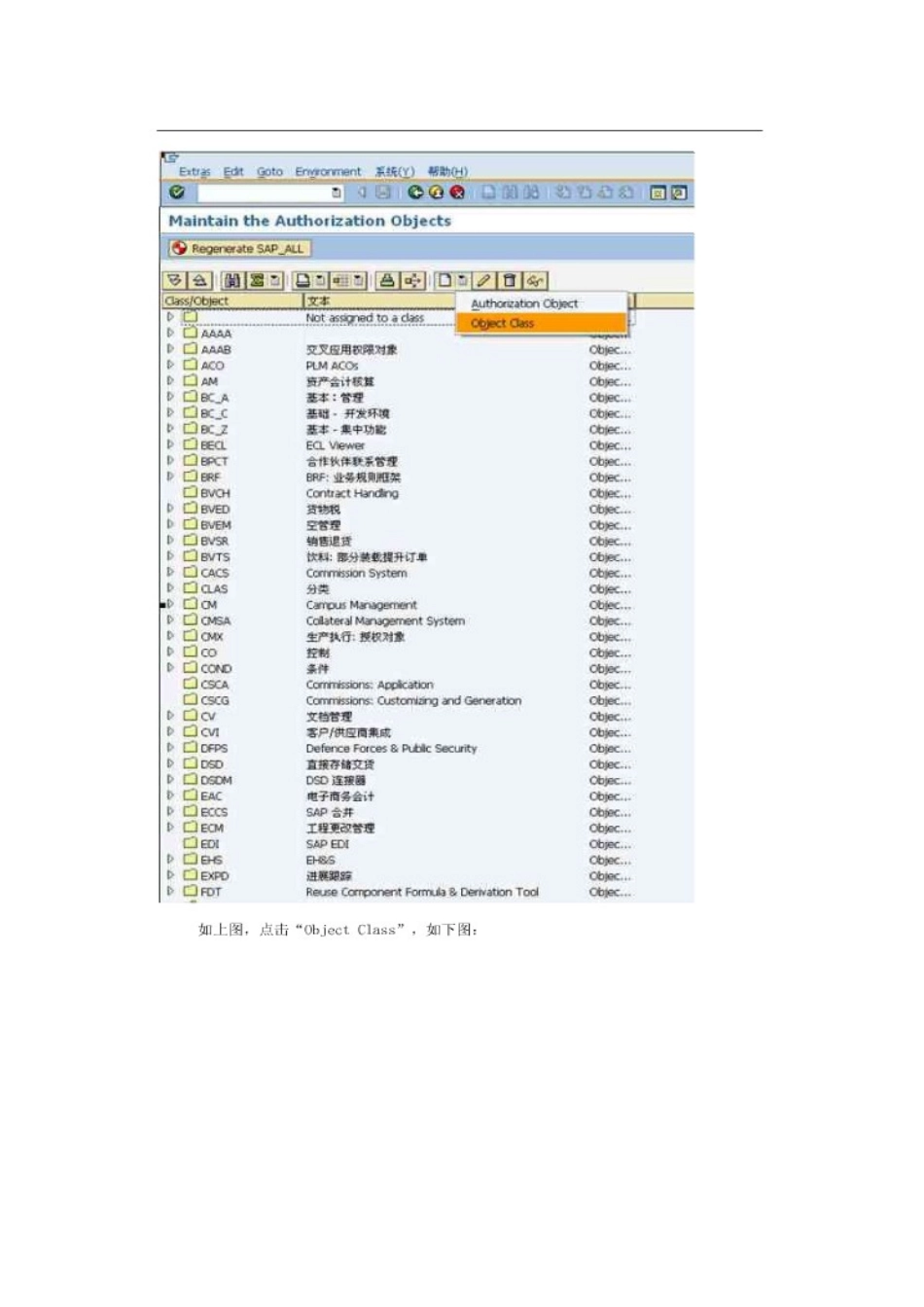Click the yellow Exit arrow icon

click(x=436, y=193)
